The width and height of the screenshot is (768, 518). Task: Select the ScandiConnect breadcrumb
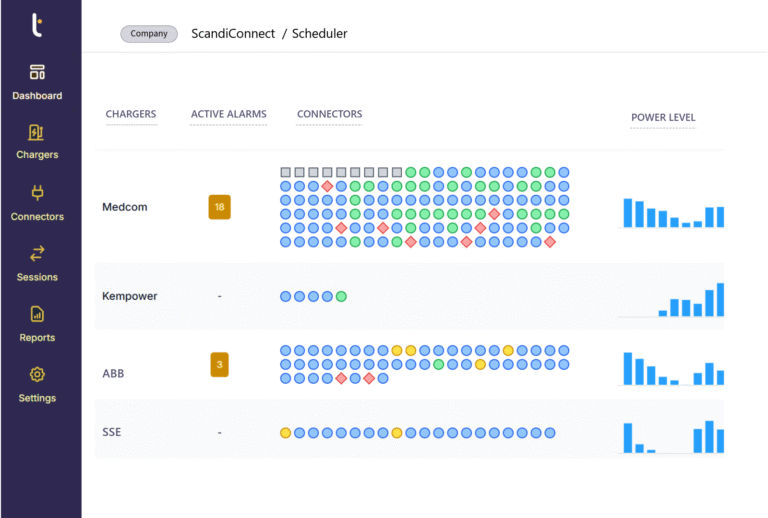pos(233,34)
